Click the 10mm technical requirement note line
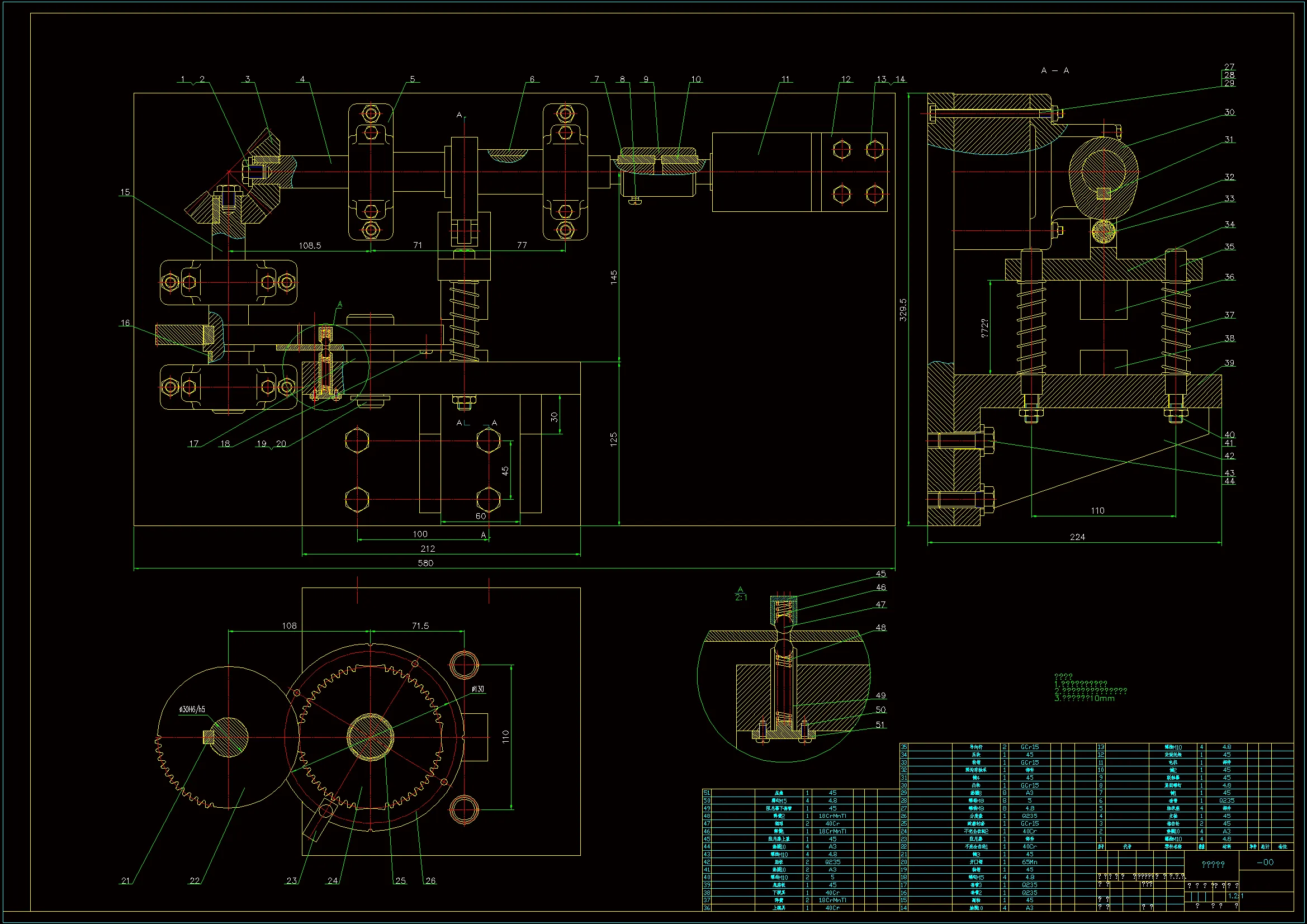The image size is (1307, 924). [1084, 699]
